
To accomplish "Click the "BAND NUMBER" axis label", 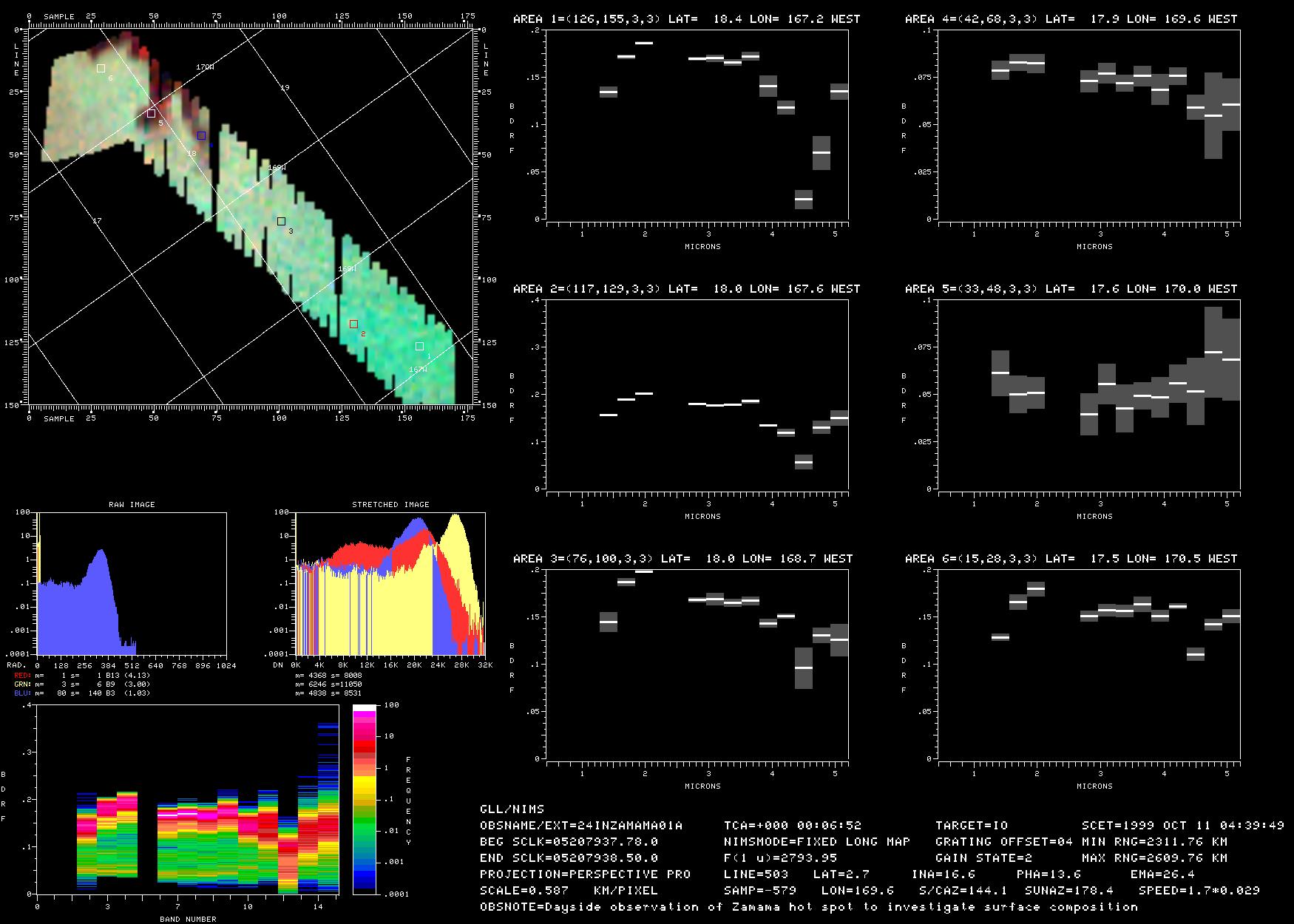I will [x=188, y=920].
